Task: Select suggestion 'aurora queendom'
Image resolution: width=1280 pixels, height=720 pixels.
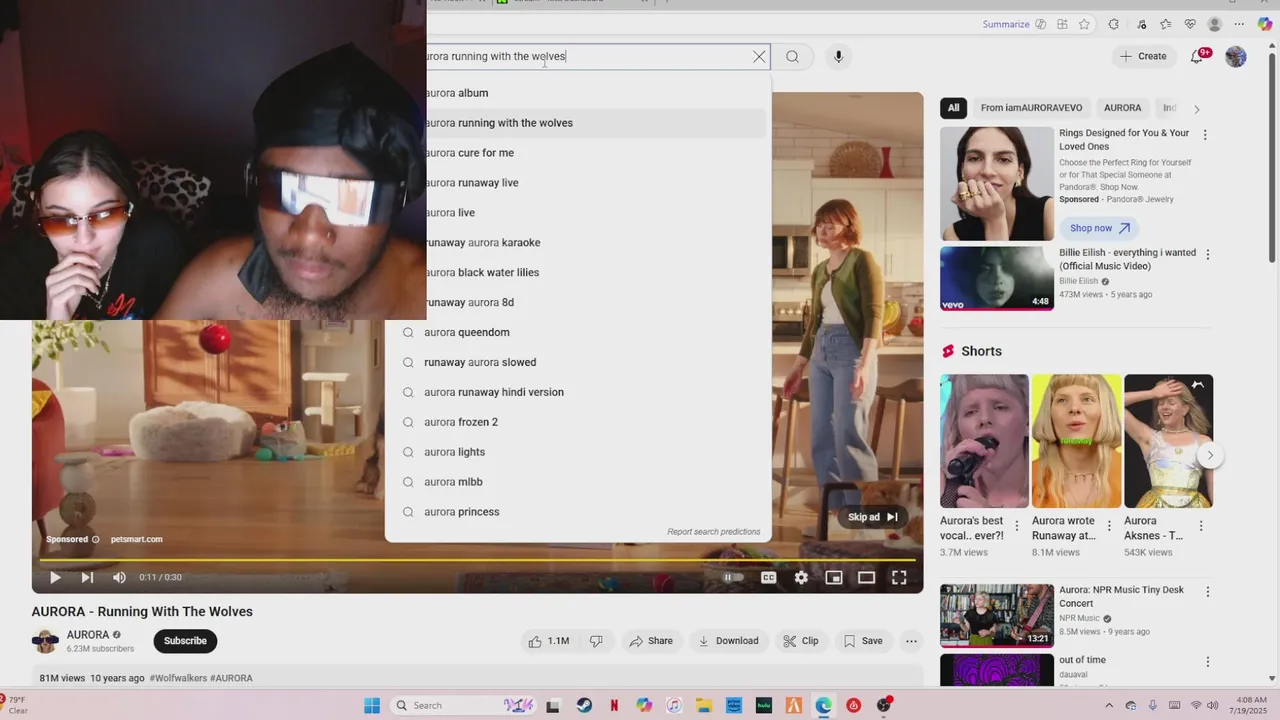Action: click(578, 332)
